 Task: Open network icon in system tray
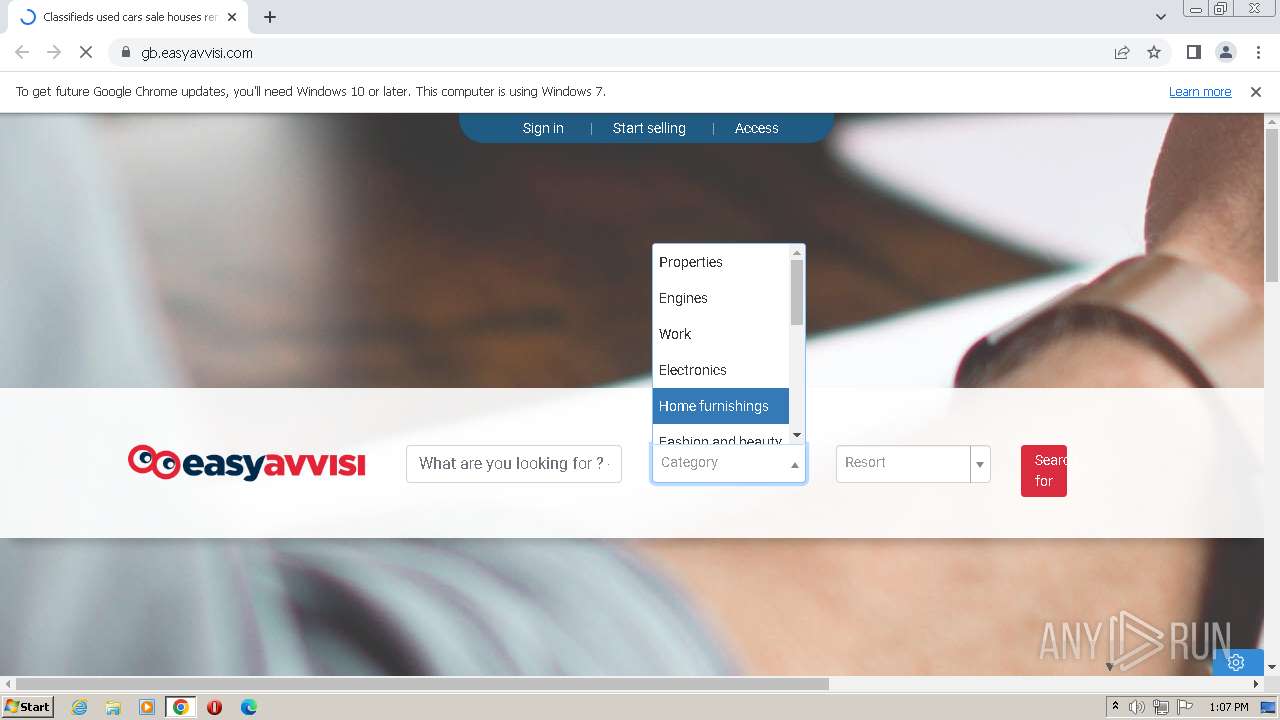1161,707
